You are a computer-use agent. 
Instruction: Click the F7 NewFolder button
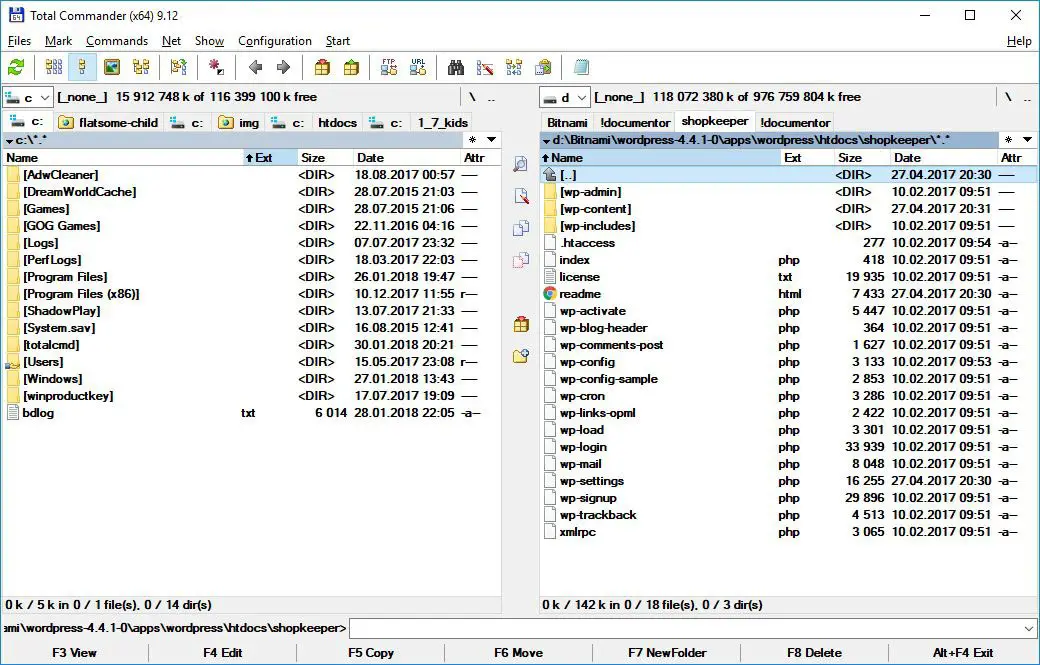click(x=667, y=652)
